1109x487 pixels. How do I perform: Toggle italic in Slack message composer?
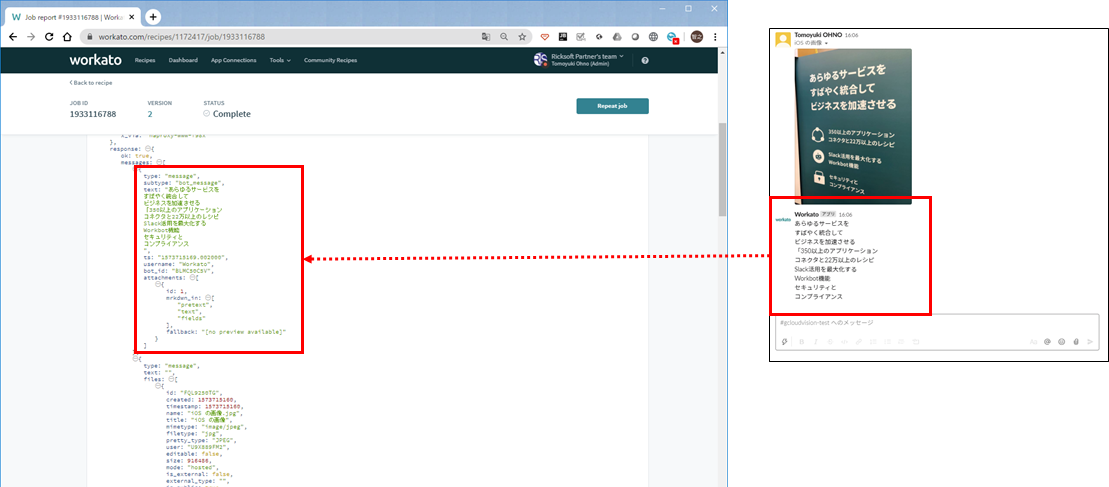point(815,341)
